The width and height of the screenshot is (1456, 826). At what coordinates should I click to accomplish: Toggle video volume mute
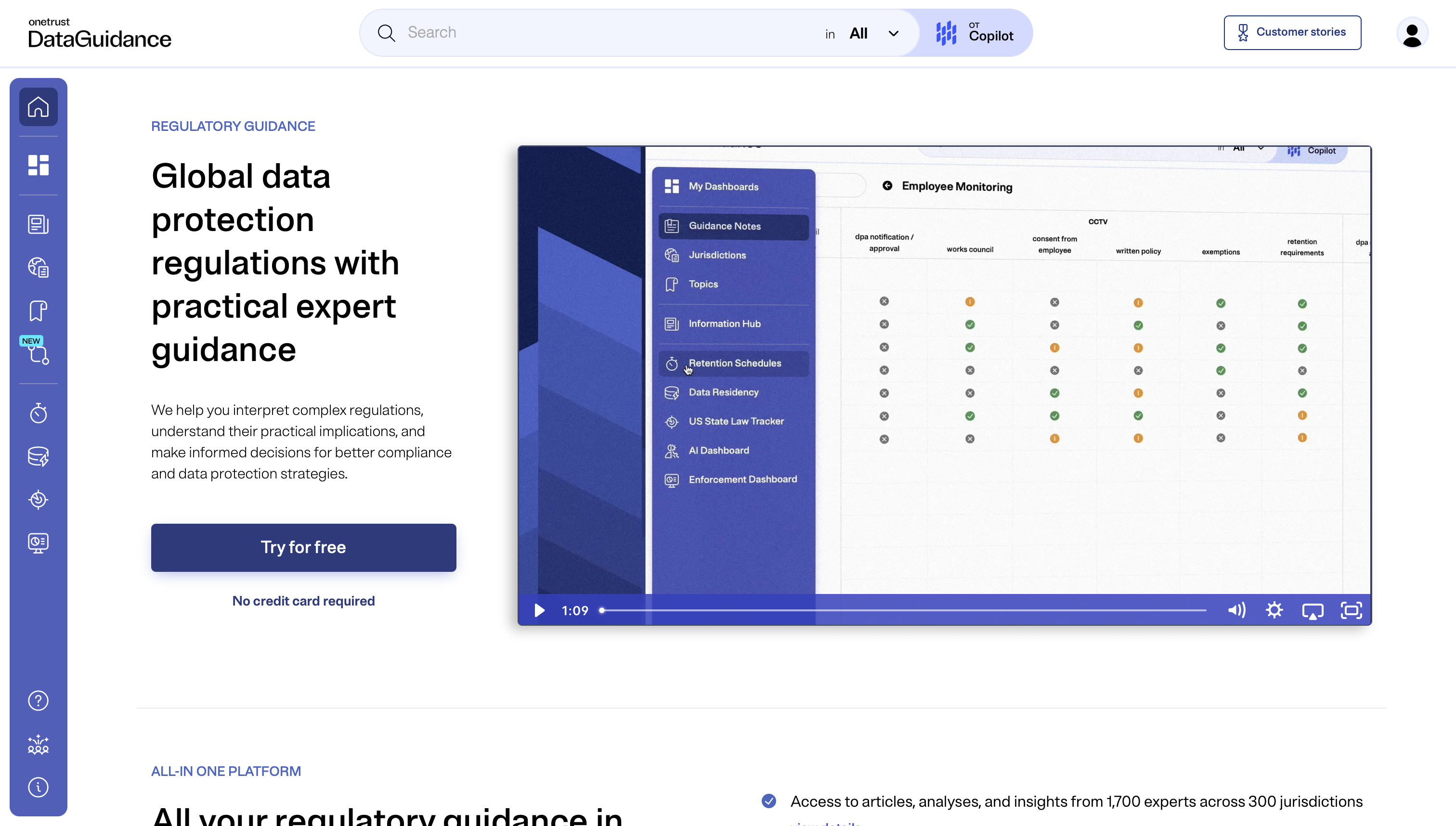(x=1236, y=610)
